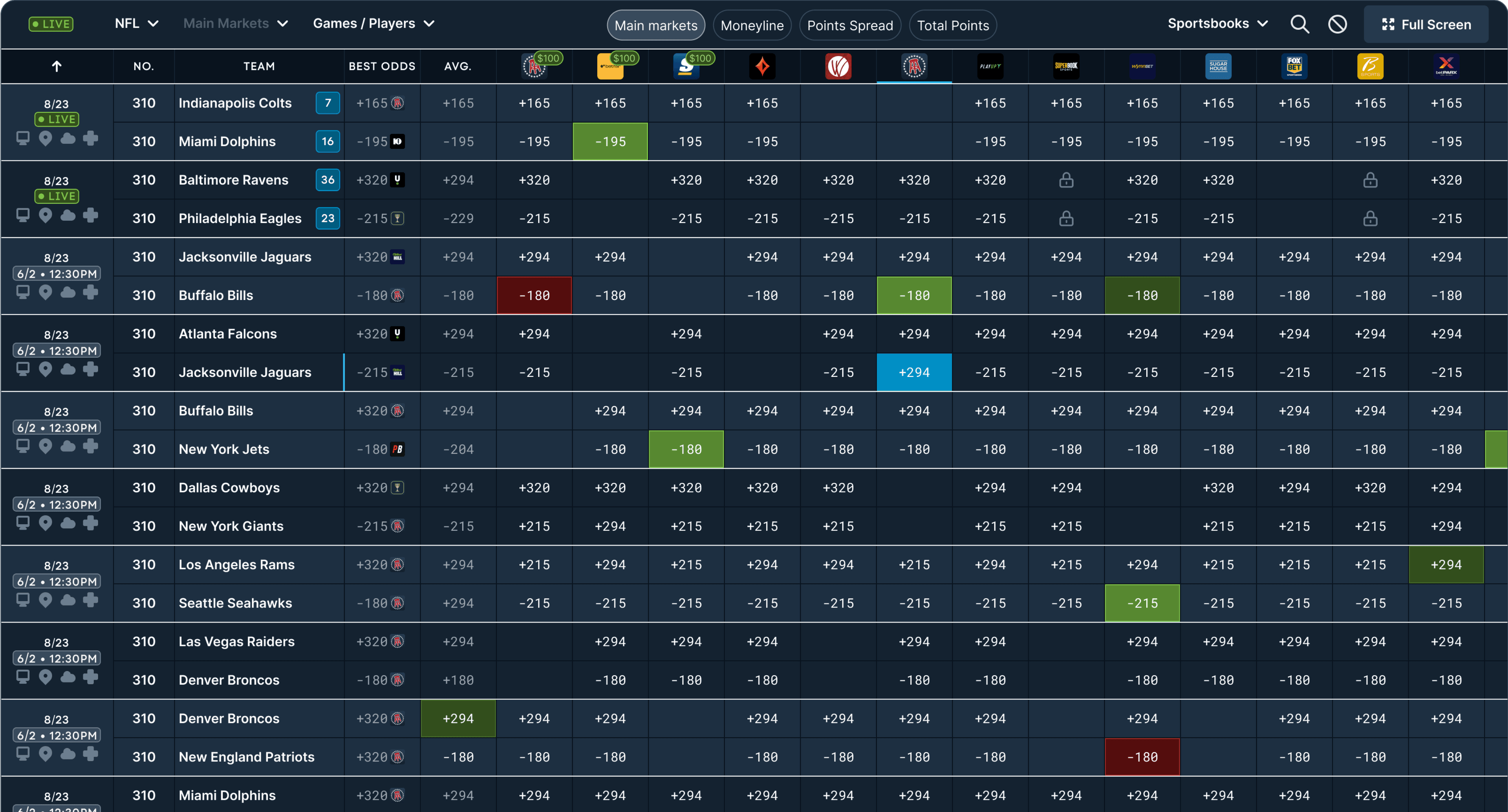The height and width of the screenshot is (812, 1508).
Task: Click the score badge 36 for Baltimore Ravens
Action: [328, 180]
